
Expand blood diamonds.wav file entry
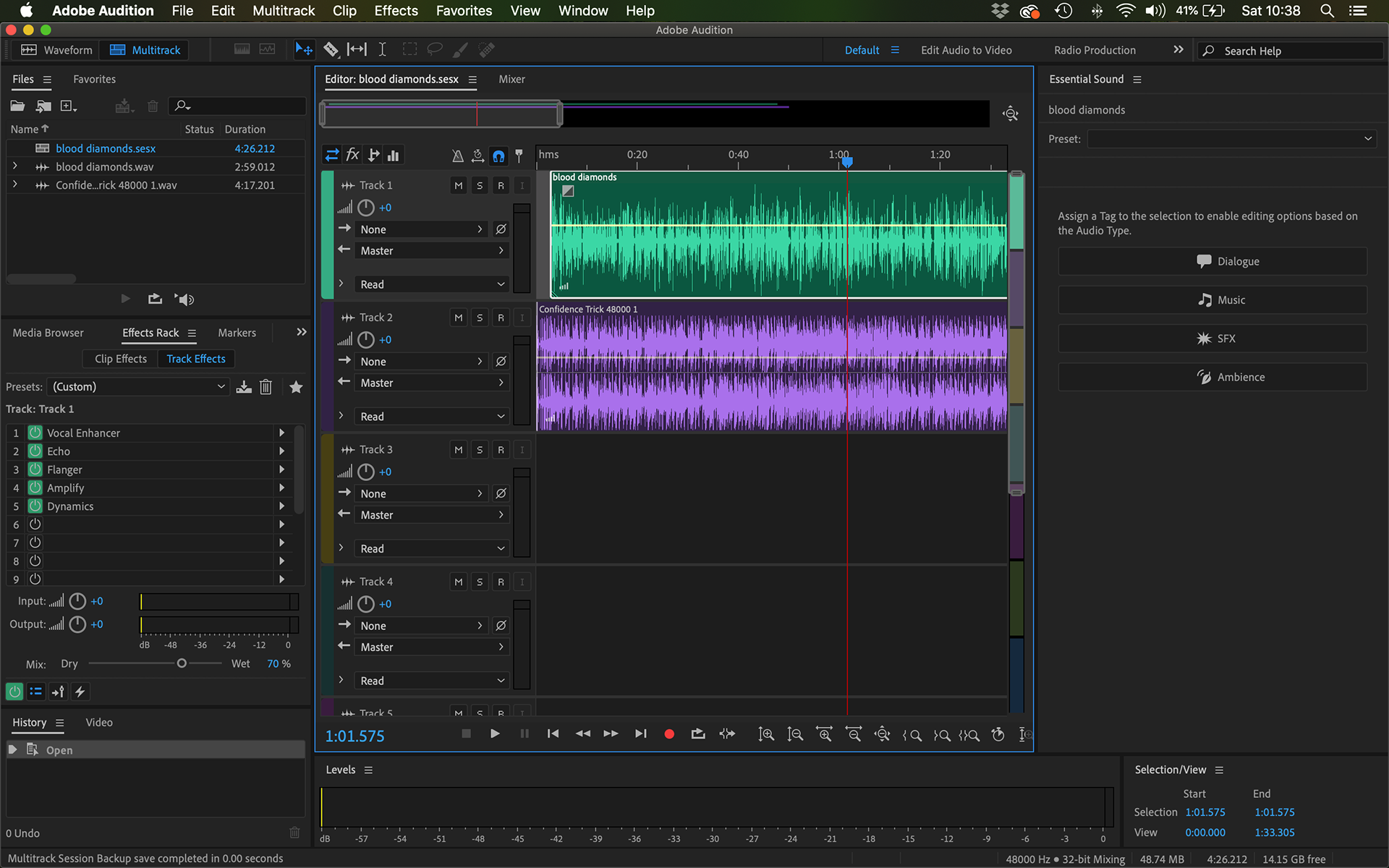14,166
